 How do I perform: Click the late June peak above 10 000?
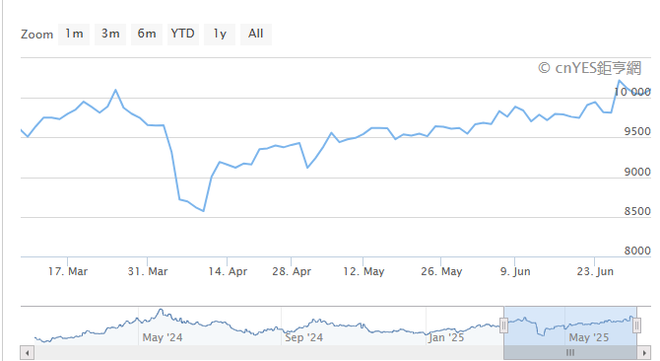point(619,80)
